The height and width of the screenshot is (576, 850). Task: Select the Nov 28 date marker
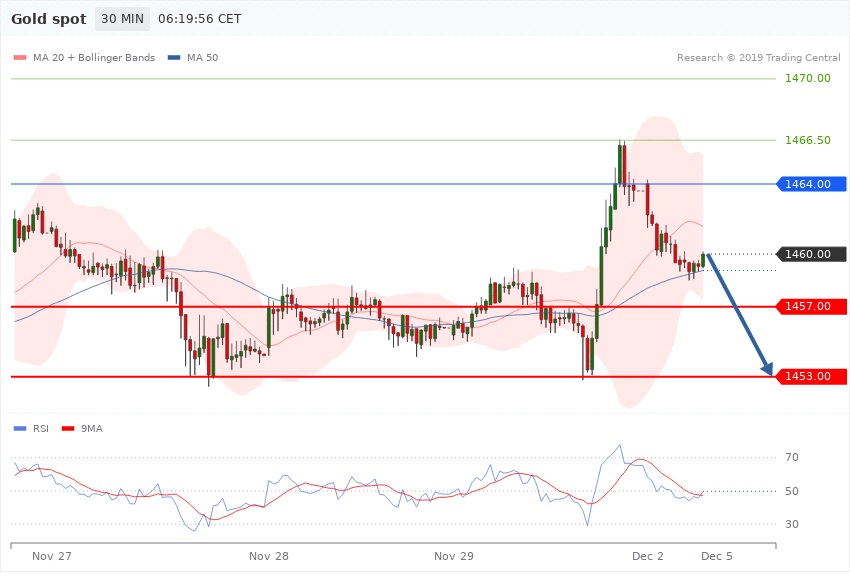coord(268,555)
